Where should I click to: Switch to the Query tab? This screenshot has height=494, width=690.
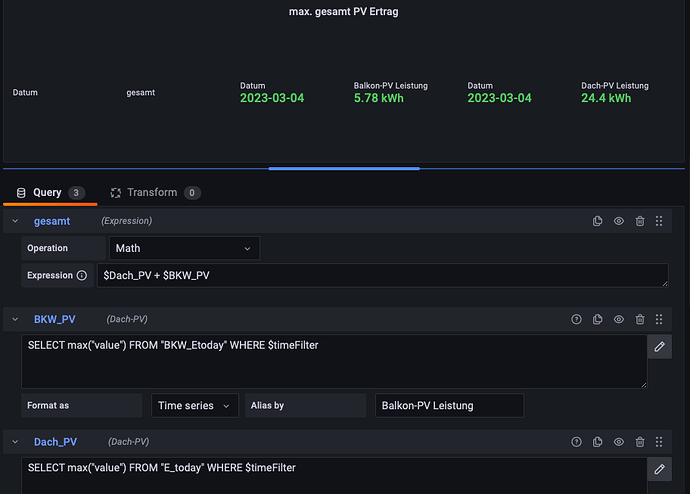[50, 193]
